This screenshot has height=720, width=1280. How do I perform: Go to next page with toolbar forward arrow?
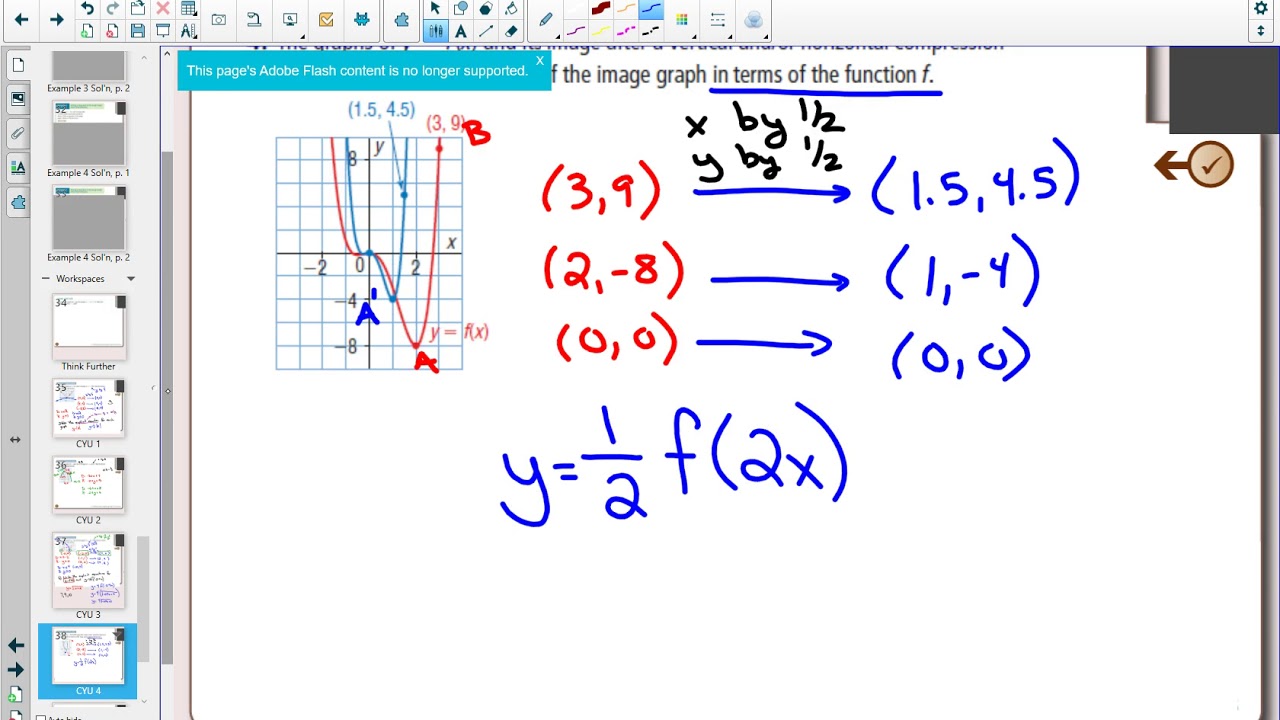click(x=57, y=20)
